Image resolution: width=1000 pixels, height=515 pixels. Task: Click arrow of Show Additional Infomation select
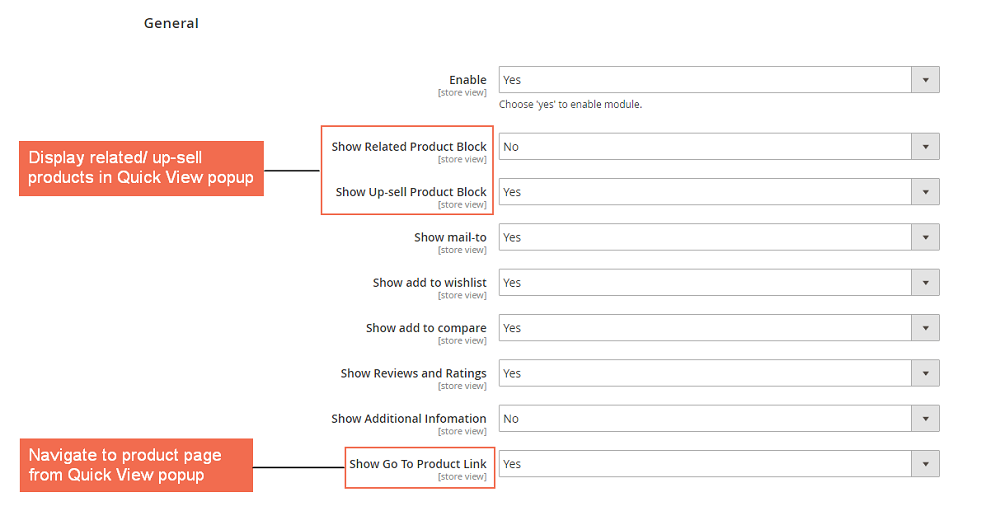925,419
